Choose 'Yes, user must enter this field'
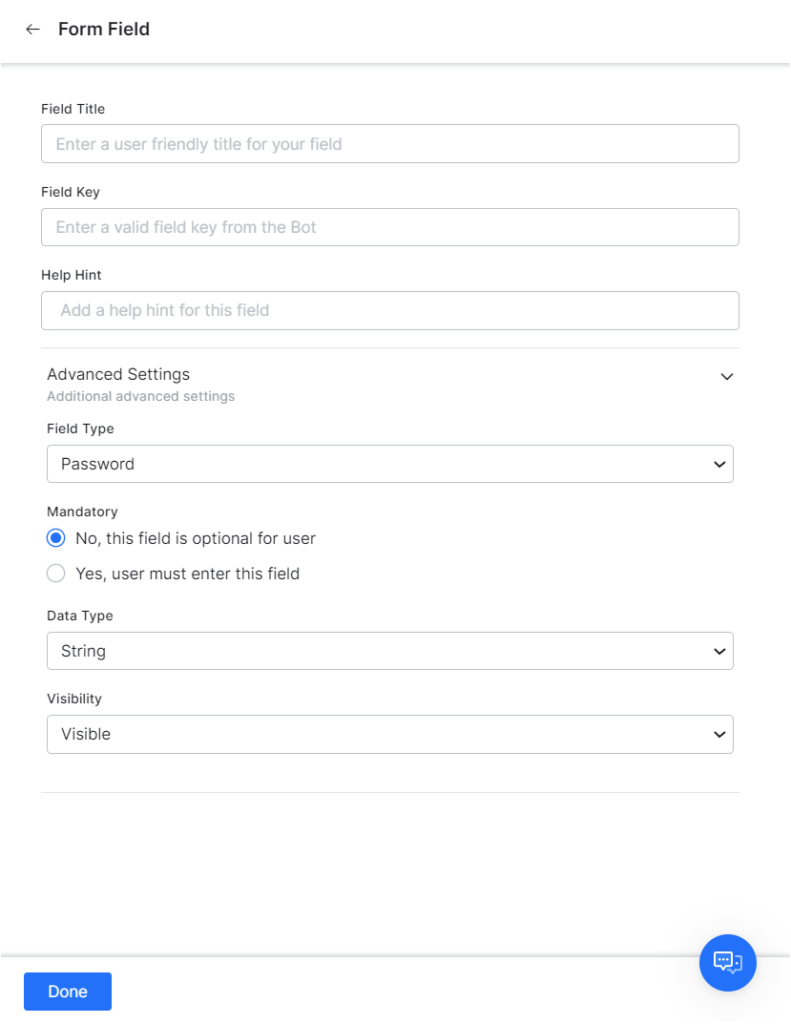 (57, 573)
